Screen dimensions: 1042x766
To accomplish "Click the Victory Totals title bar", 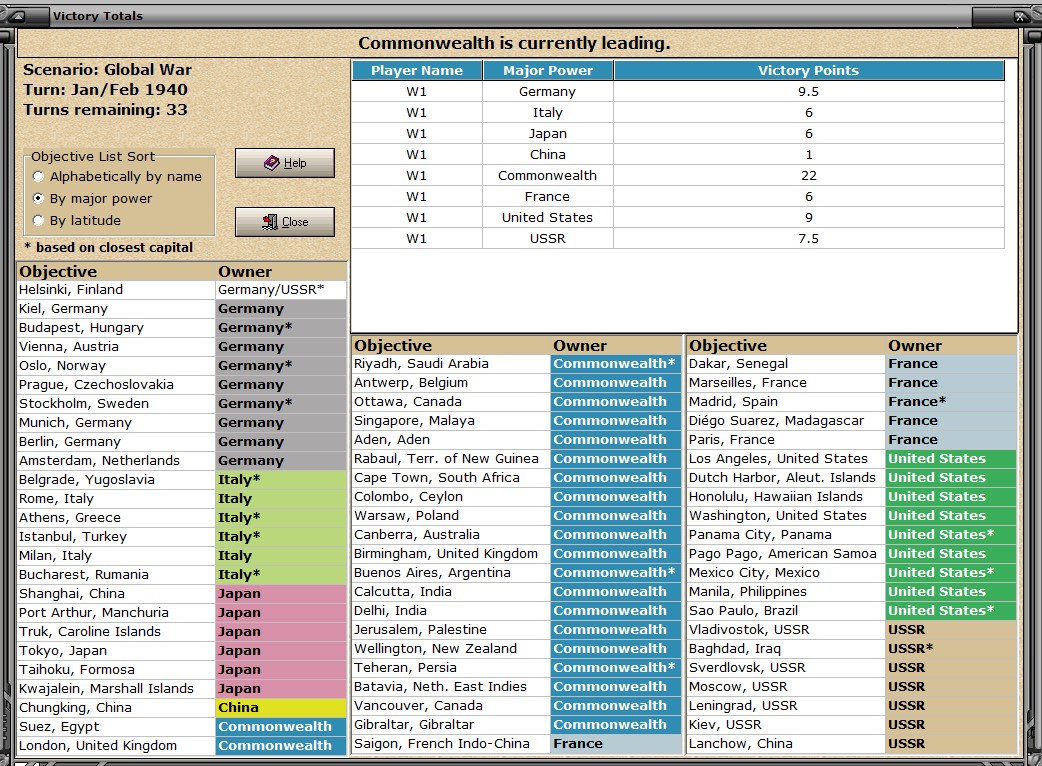I will [512, 16].
